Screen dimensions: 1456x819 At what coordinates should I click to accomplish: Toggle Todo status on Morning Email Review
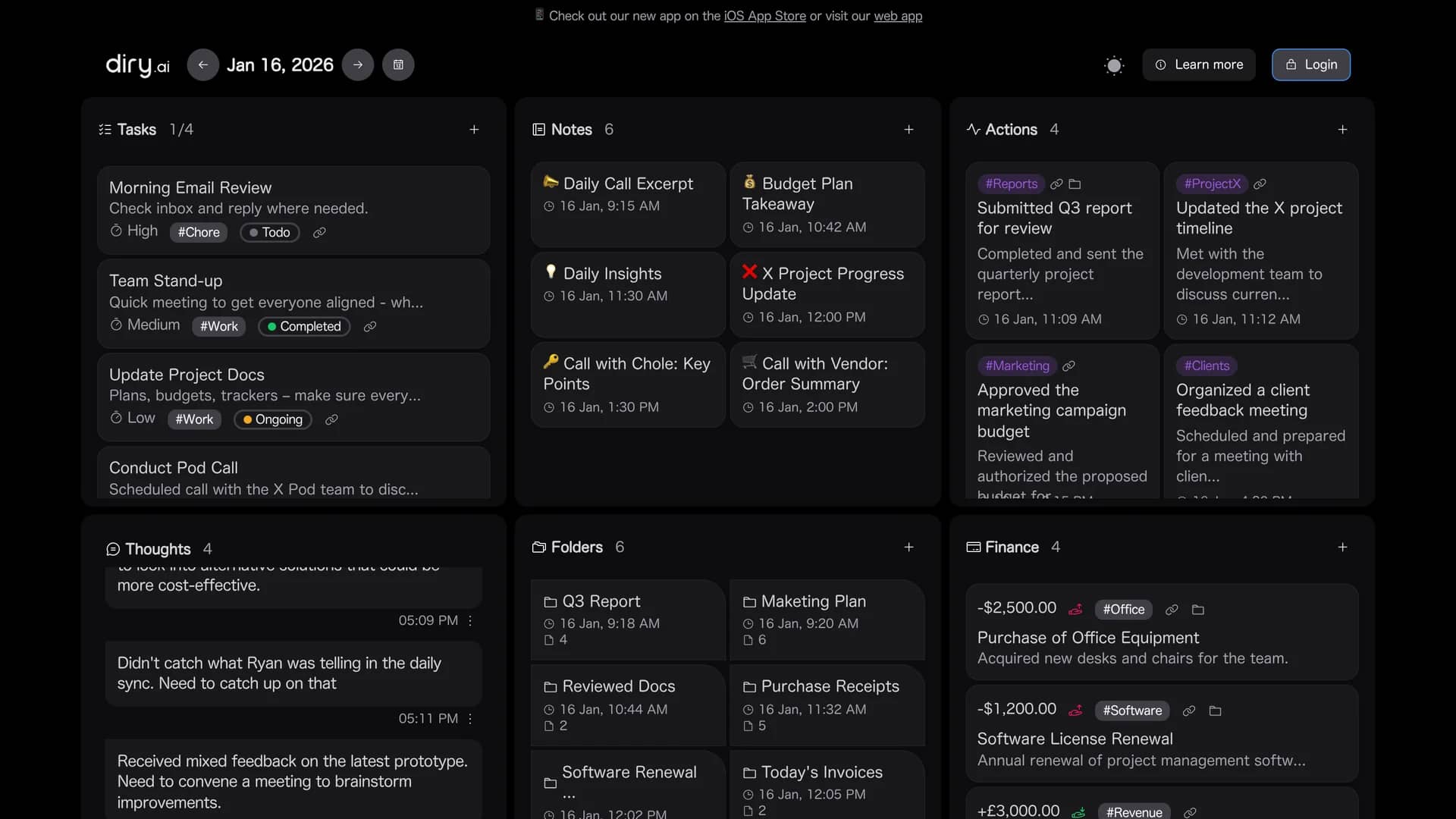coord(269,233)
